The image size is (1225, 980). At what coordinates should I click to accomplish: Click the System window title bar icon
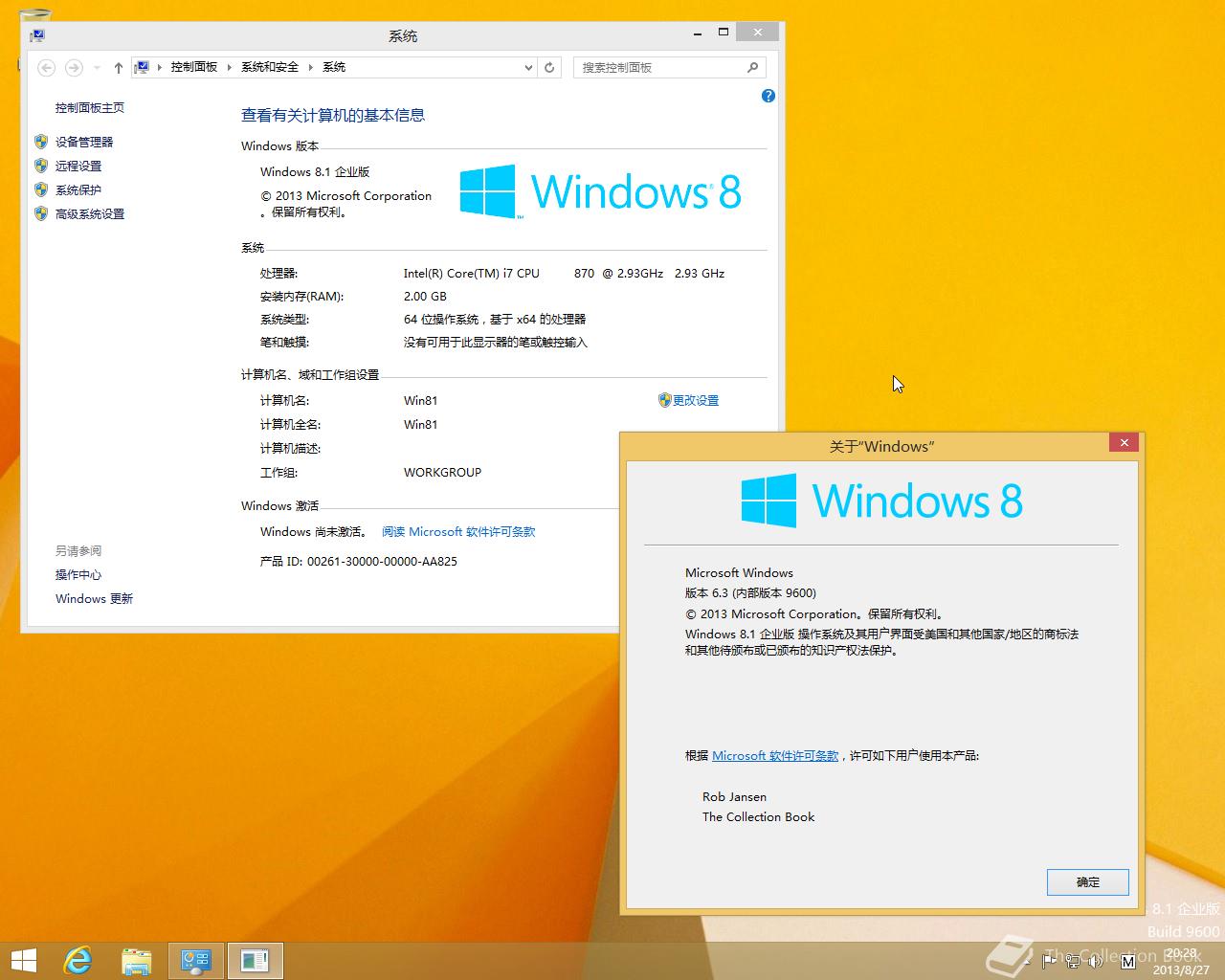[x=37, y=35]
